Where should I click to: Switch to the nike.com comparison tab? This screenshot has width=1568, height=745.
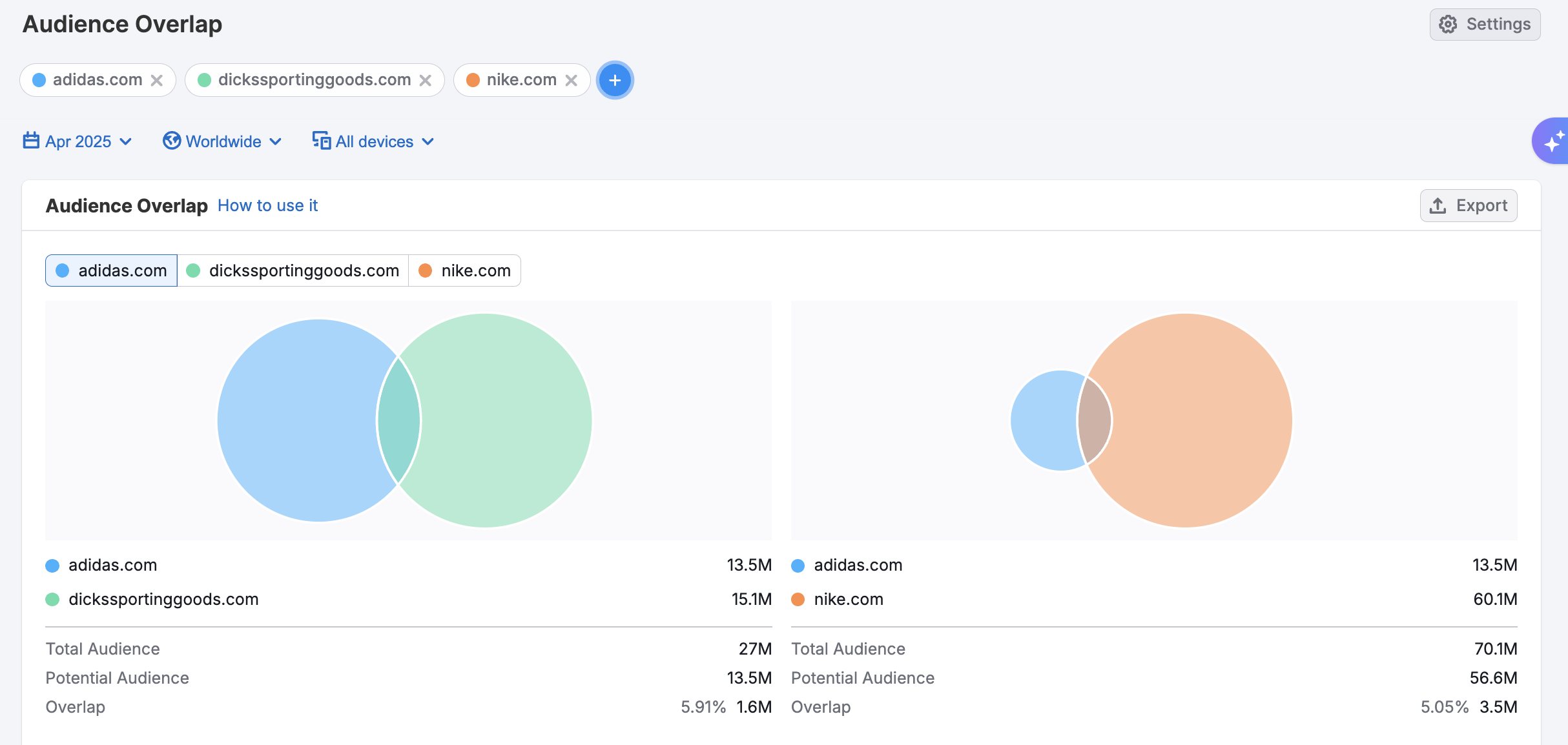tap(464, 270)
